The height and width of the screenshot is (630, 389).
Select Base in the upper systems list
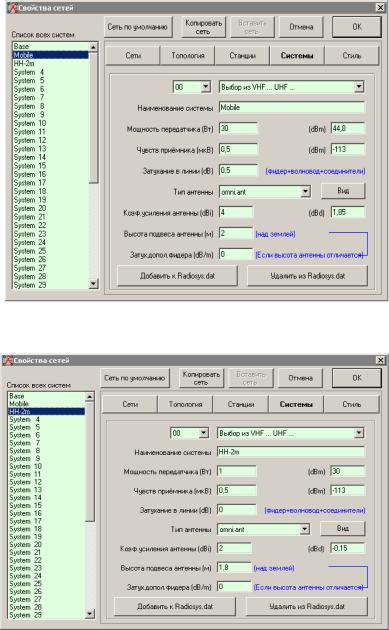tap(51, 47)
